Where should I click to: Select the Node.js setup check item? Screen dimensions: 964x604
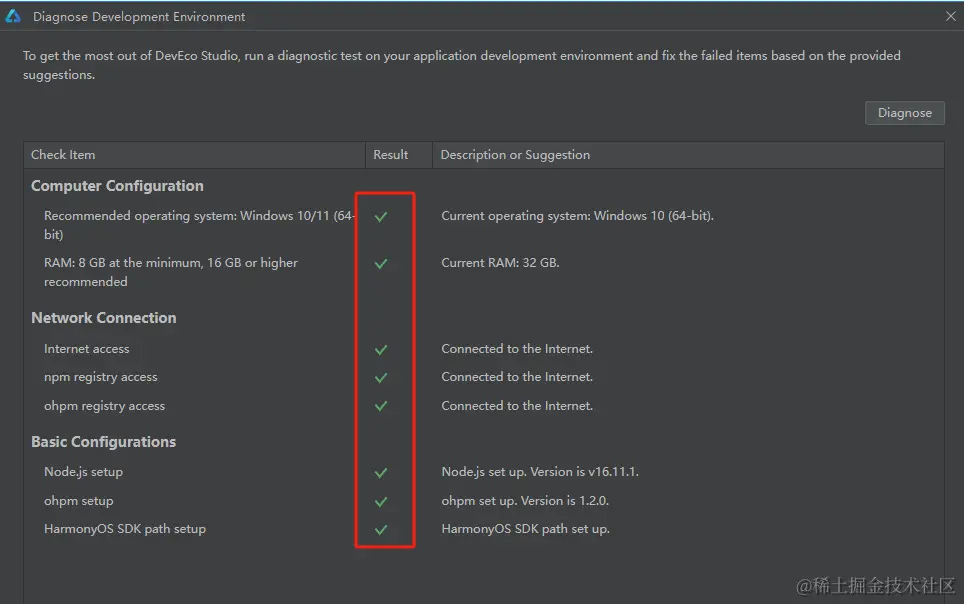click(83, 472)
